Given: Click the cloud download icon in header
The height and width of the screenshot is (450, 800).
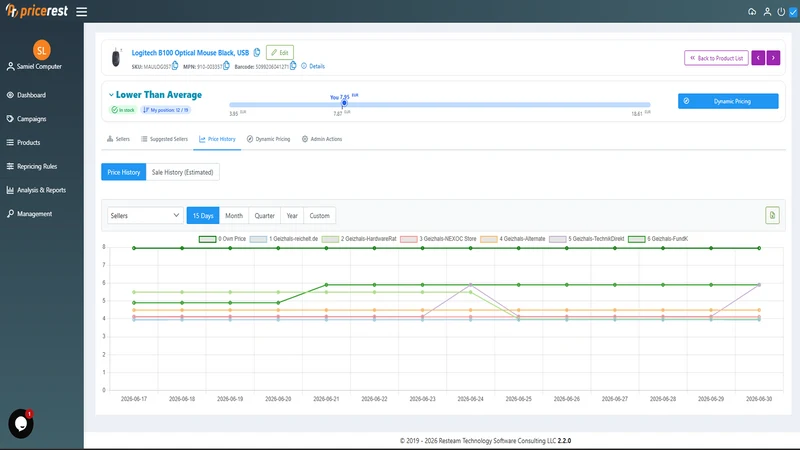Looking at the screenshot, I should pos(752,12).
